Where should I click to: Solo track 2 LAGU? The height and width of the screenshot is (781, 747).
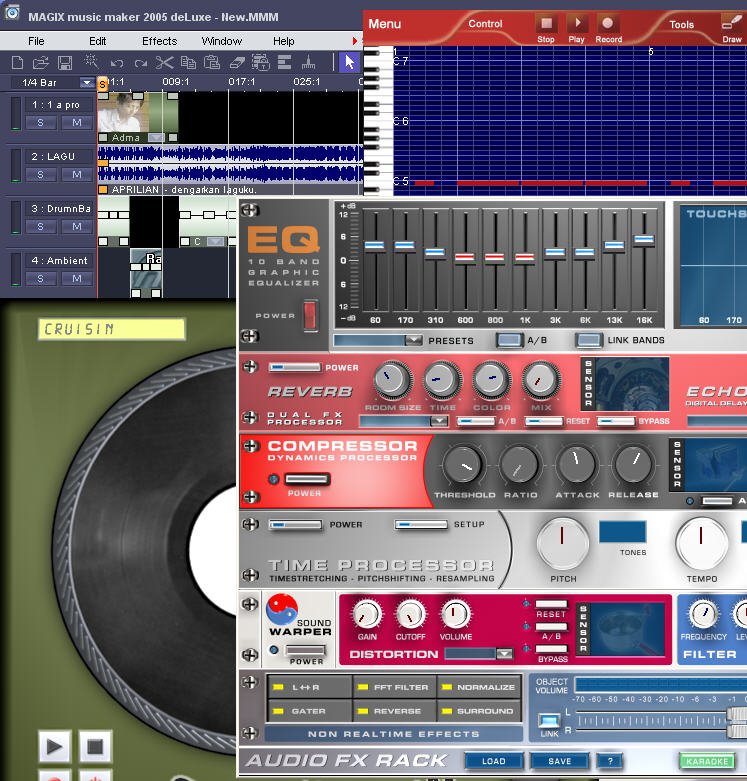(40, 174)
